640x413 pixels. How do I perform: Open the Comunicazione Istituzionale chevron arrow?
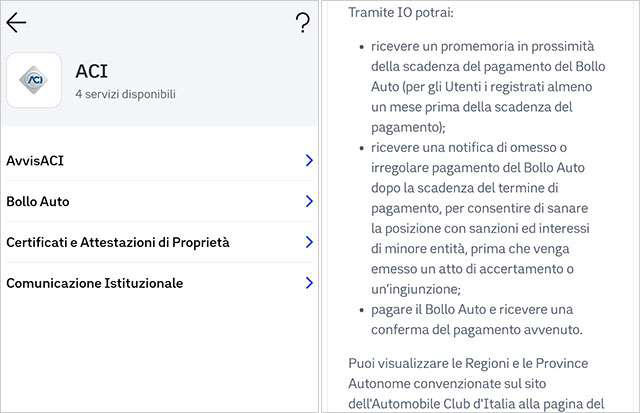click(309, 283)
